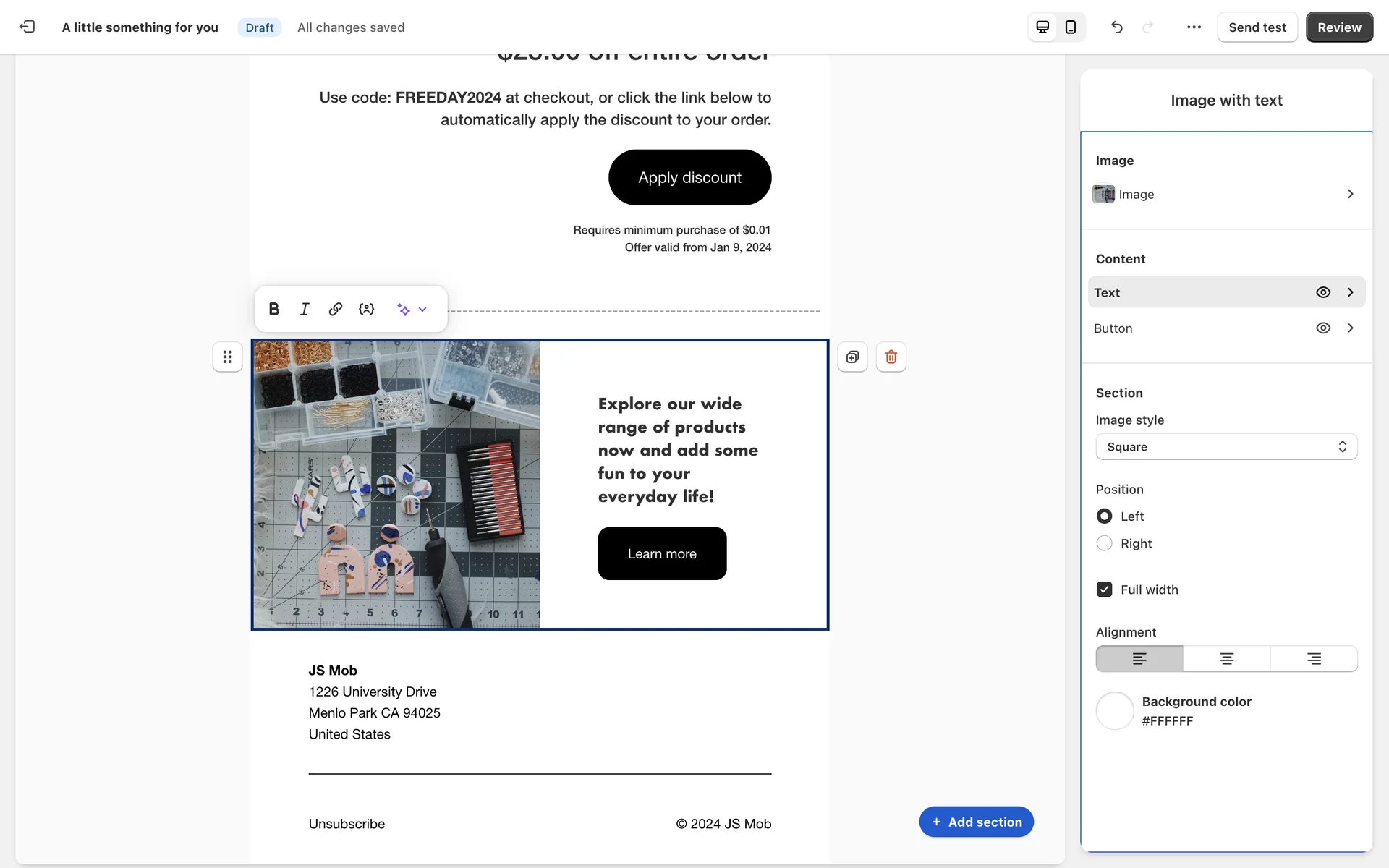1389x868 pixels.
Task: Click the Bold formatting icon
Action: pyautogui.click(x=273, y=310)
